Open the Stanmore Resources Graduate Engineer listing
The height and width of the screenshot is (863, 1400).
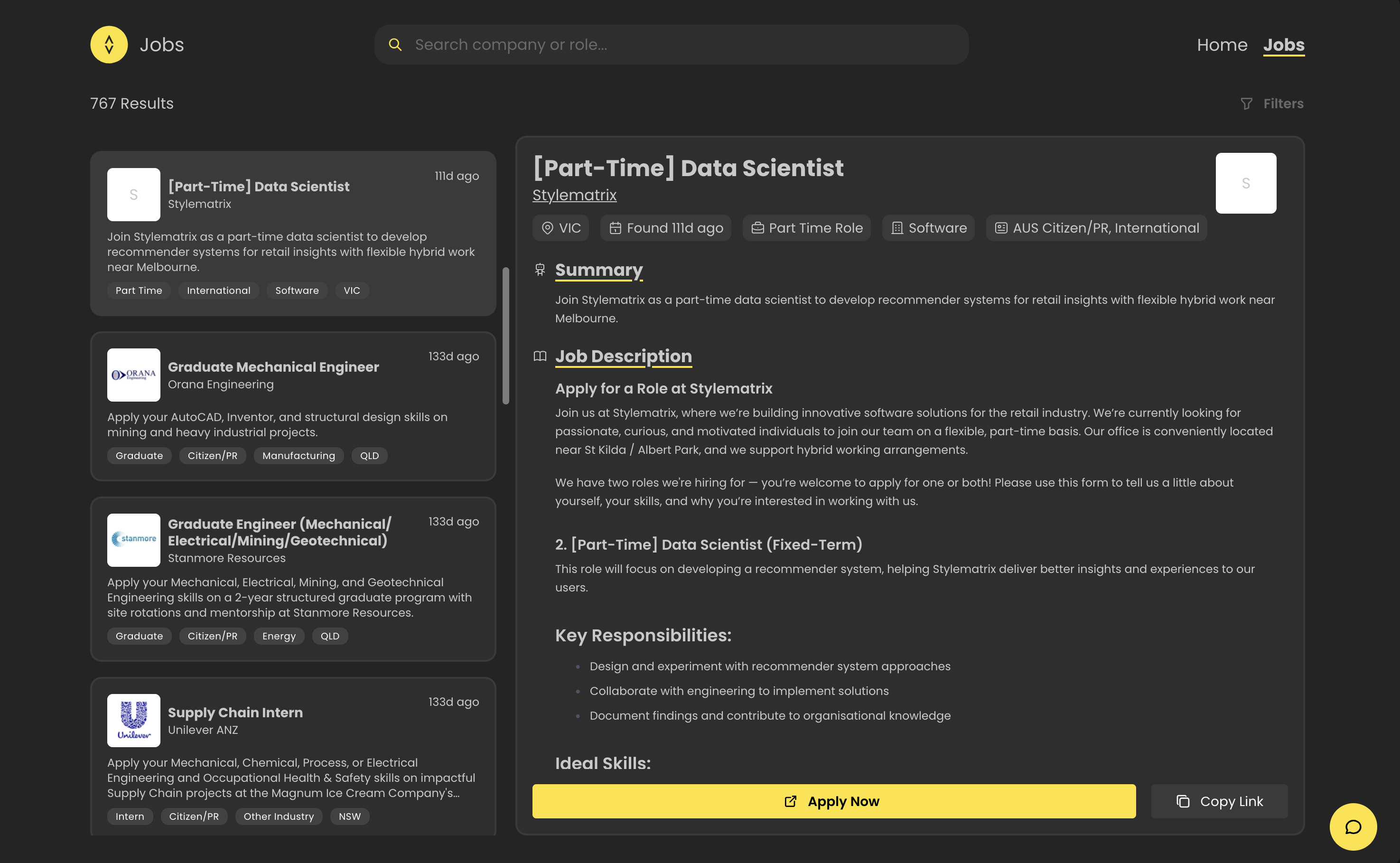293,579
